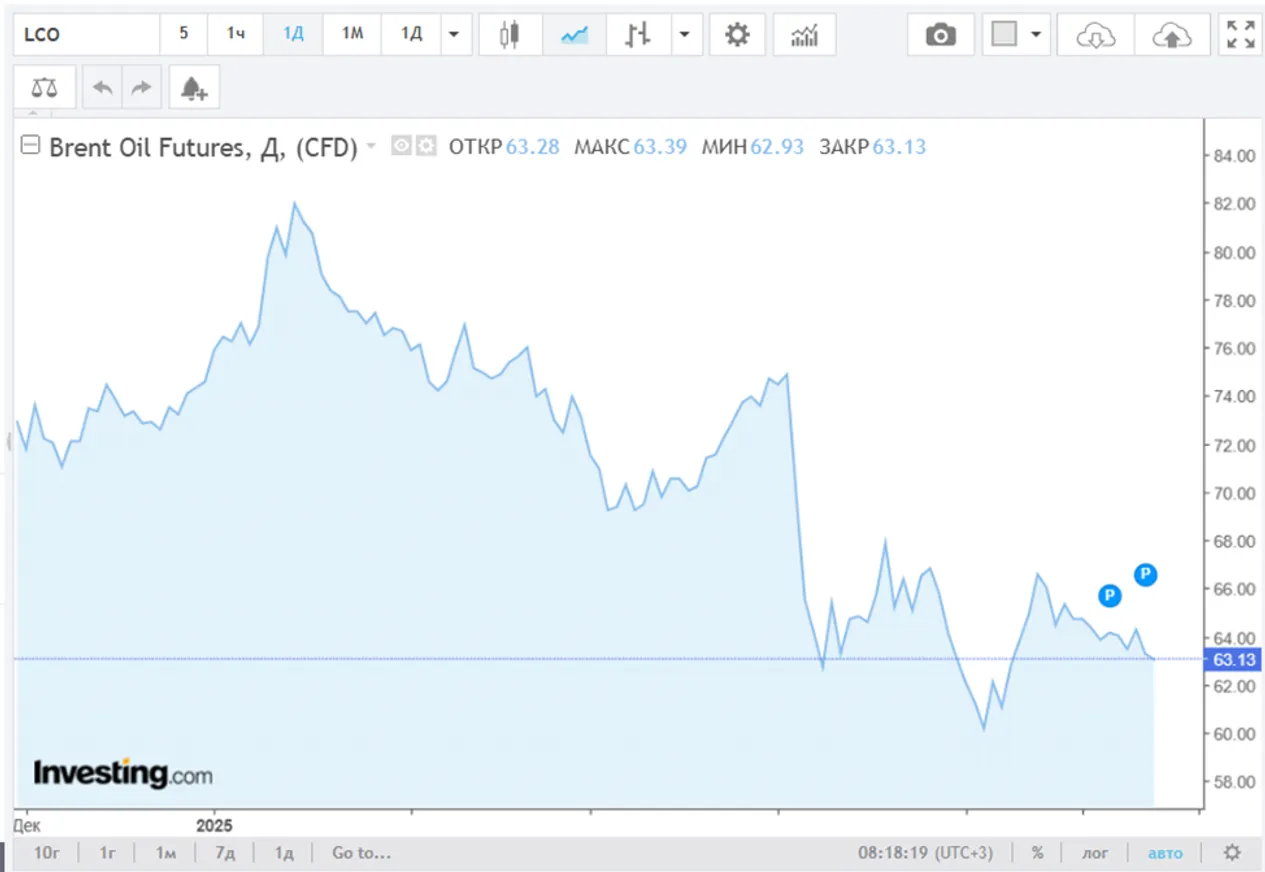Select the candlestick chart type icon

(510, 35)
